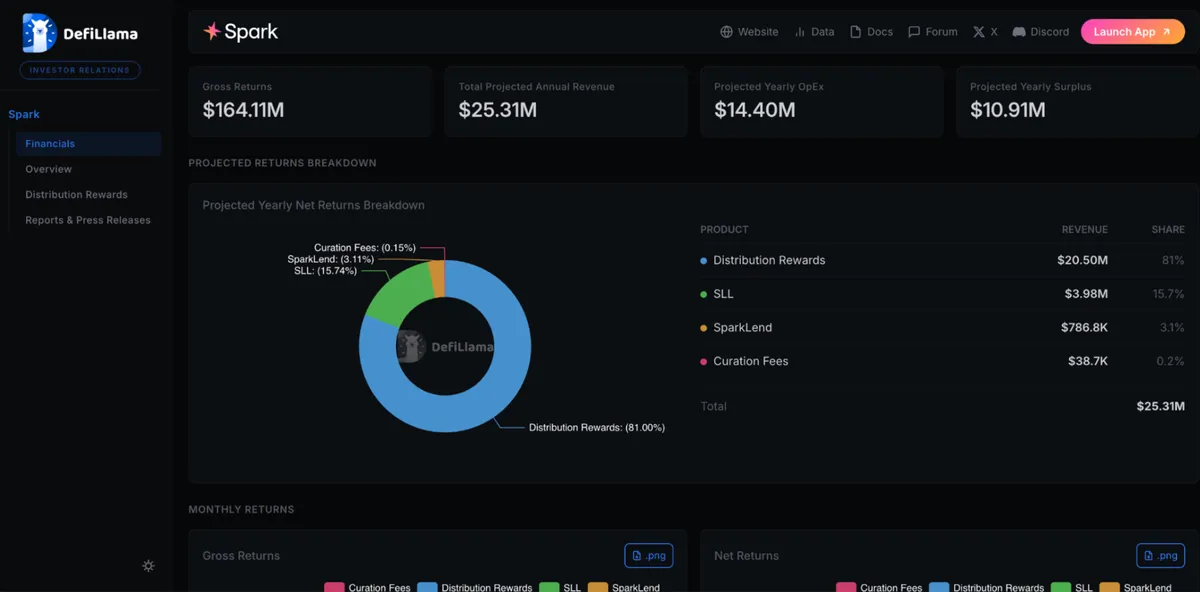This screenshot has height=592, width=1200.
Task: Click the arrow icon in Launch App
Action: pyautogui.click(x=1166, y=32)
